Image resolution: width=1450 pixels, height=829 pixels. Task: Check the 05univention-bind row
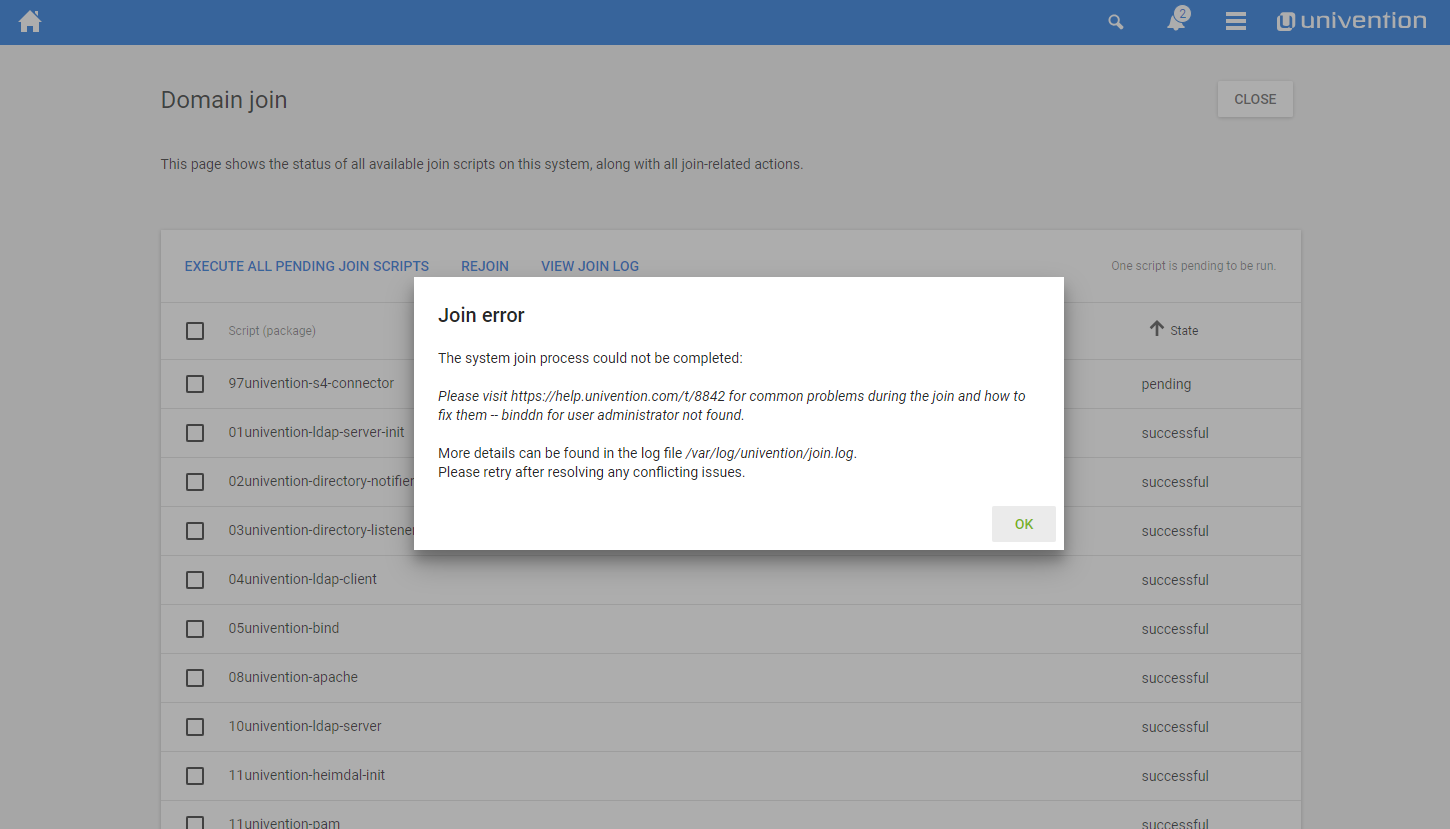coord(195,629)
